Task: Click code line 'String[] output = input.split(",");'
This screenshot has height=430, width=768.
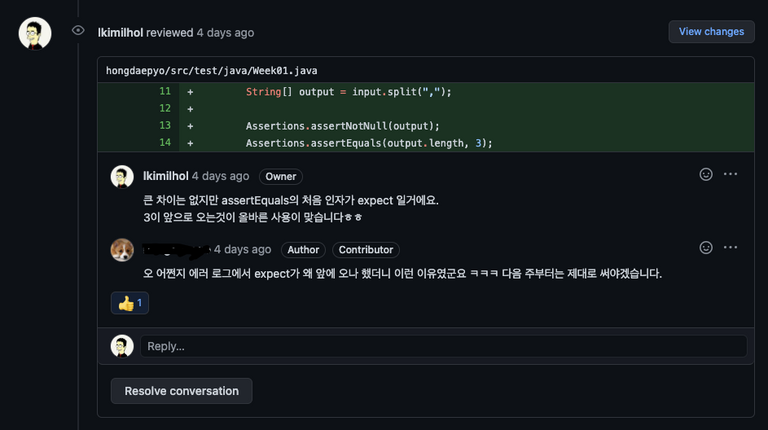Action: click(348, 92)
